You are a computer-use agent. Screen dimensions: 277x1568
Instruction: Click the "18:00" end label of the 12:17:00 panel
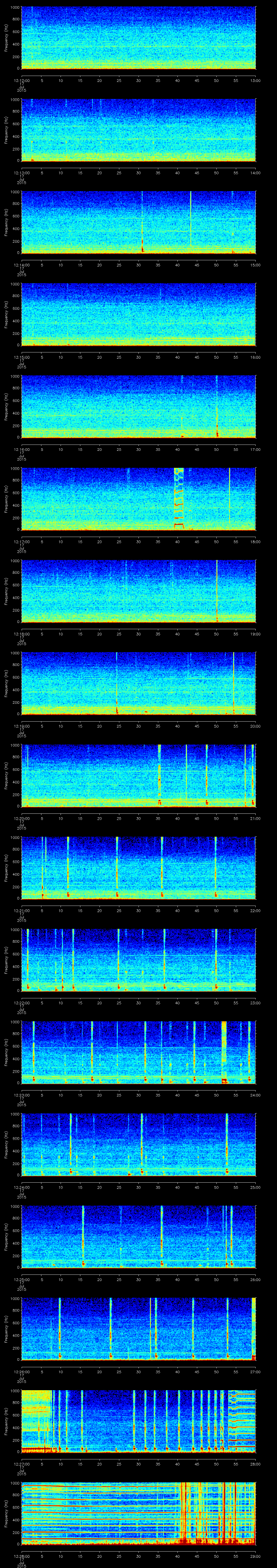tap(255, 542)
